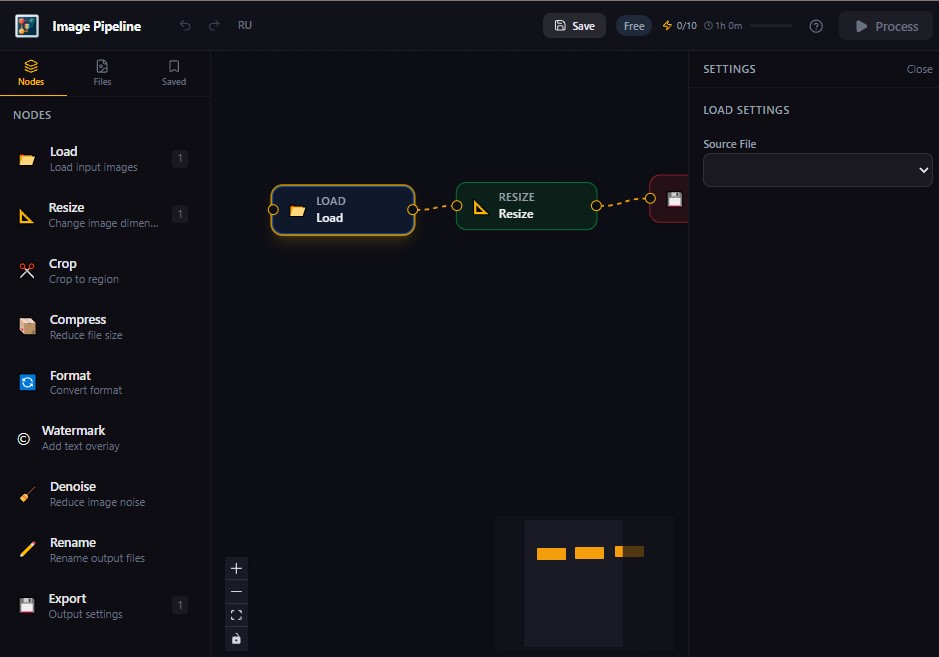Click the Crop scissors icon
The image size is (939, 657).
click(x=27, y=271)
